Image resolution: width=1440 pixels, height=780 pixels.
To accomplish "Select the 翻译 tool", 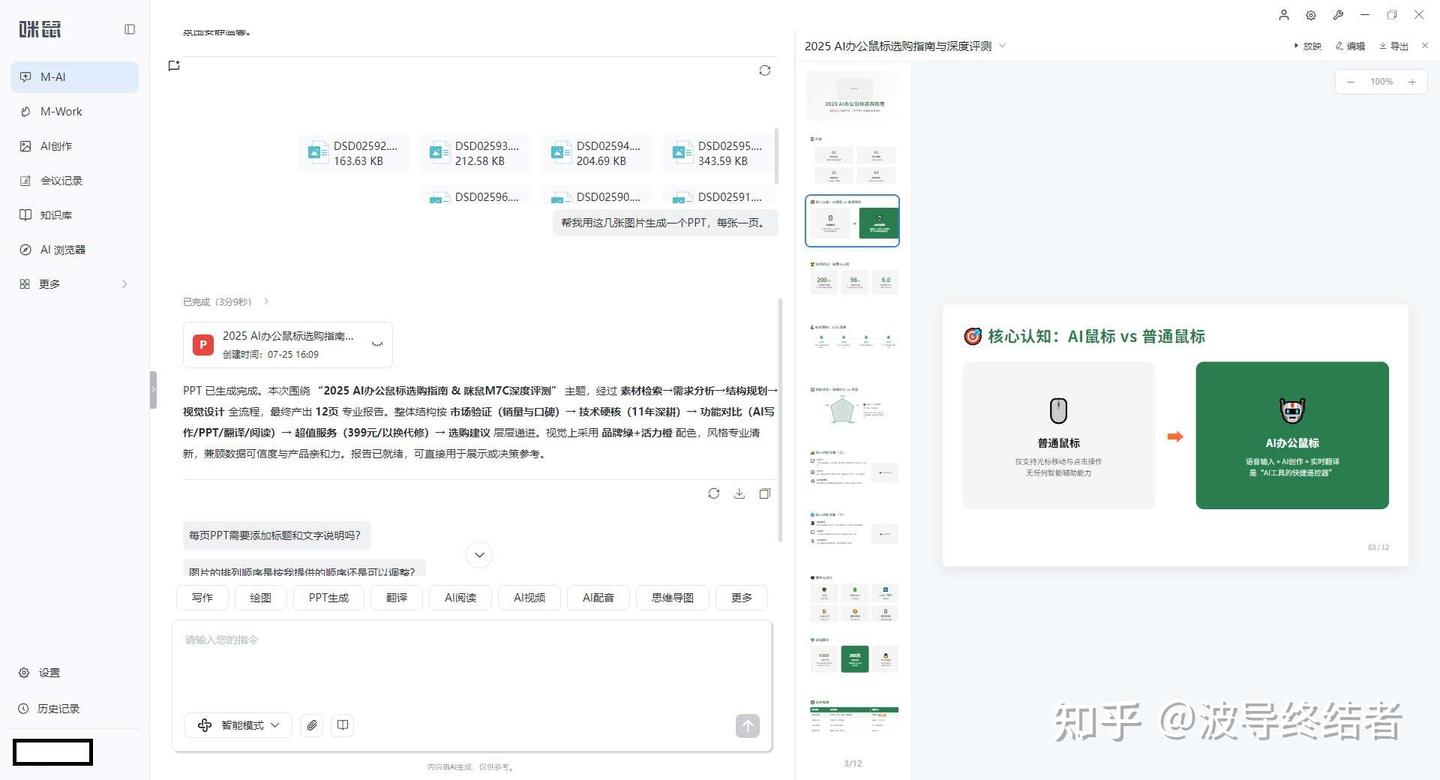I will coord(397,598).
